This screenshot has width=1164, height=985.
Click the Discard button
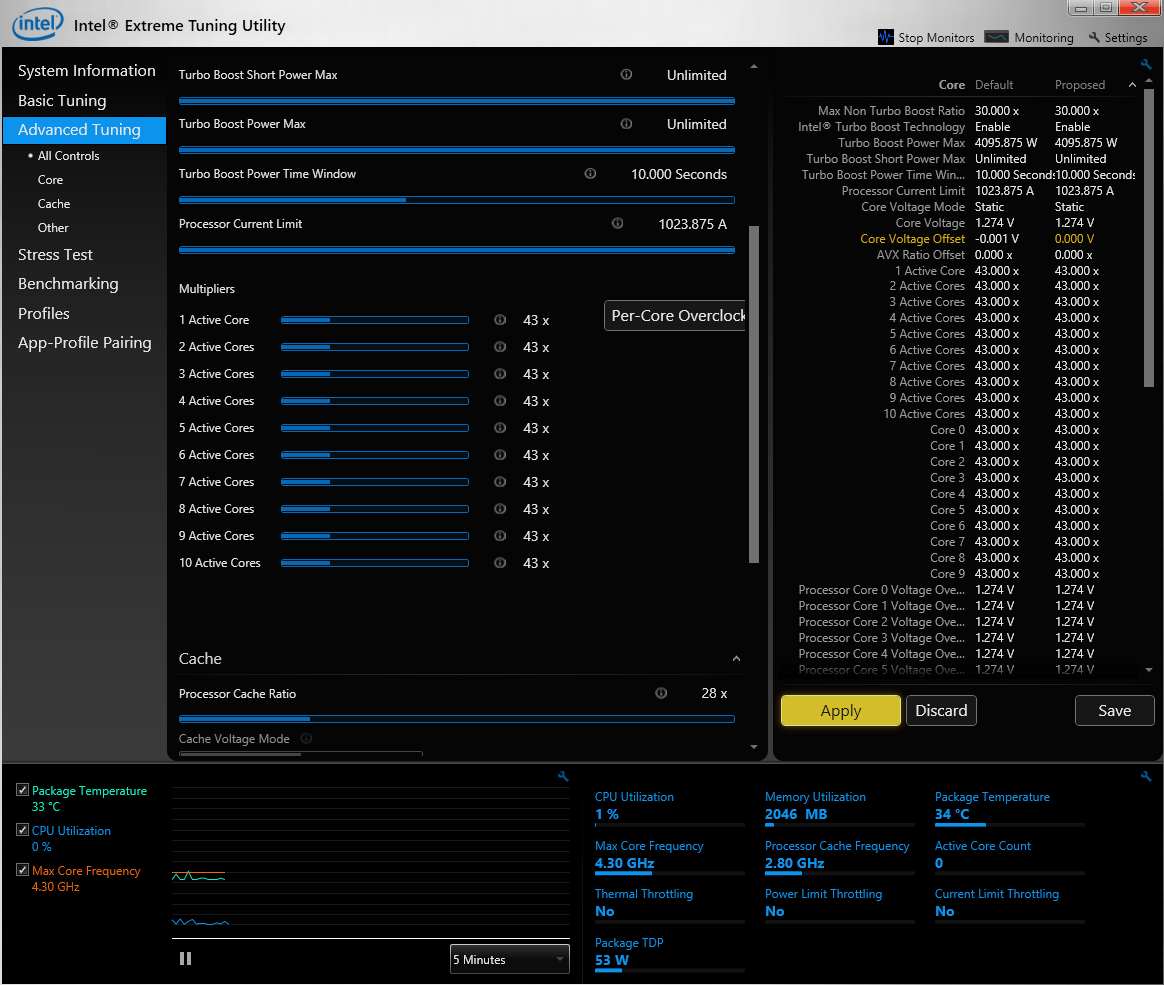[941, 710]
